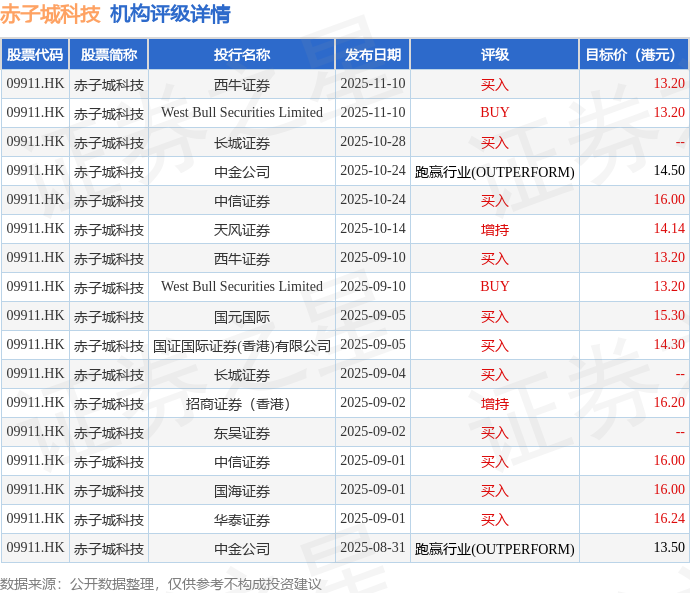Select West Bull Securities Limited dated 2025-11-10
Viewport: 690px width, 593px height.
coord(242,113)
